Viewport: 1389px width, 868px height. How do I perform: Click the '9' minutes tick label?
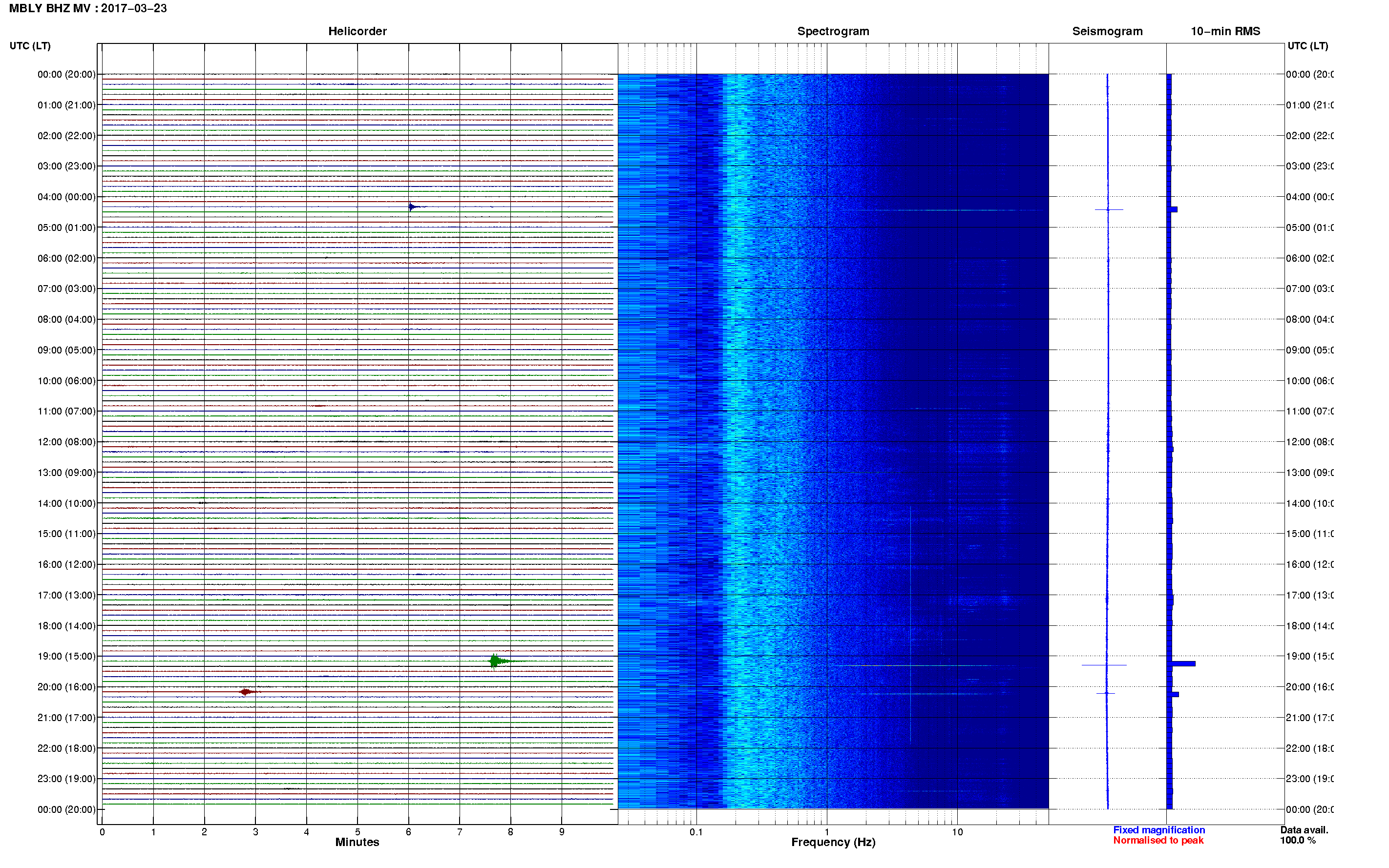click(x=562, y=832)
